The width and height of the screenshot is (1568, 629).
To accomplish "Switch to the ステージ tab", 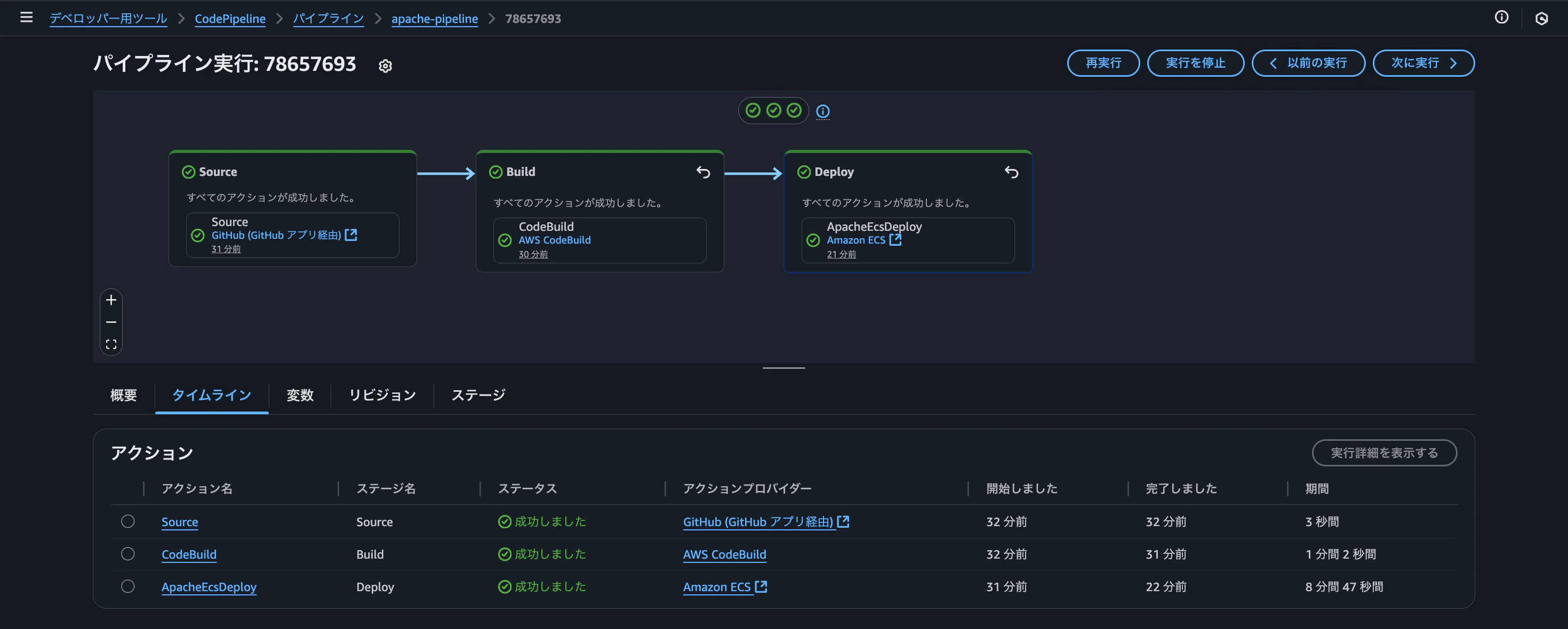I will pos(478,396).
